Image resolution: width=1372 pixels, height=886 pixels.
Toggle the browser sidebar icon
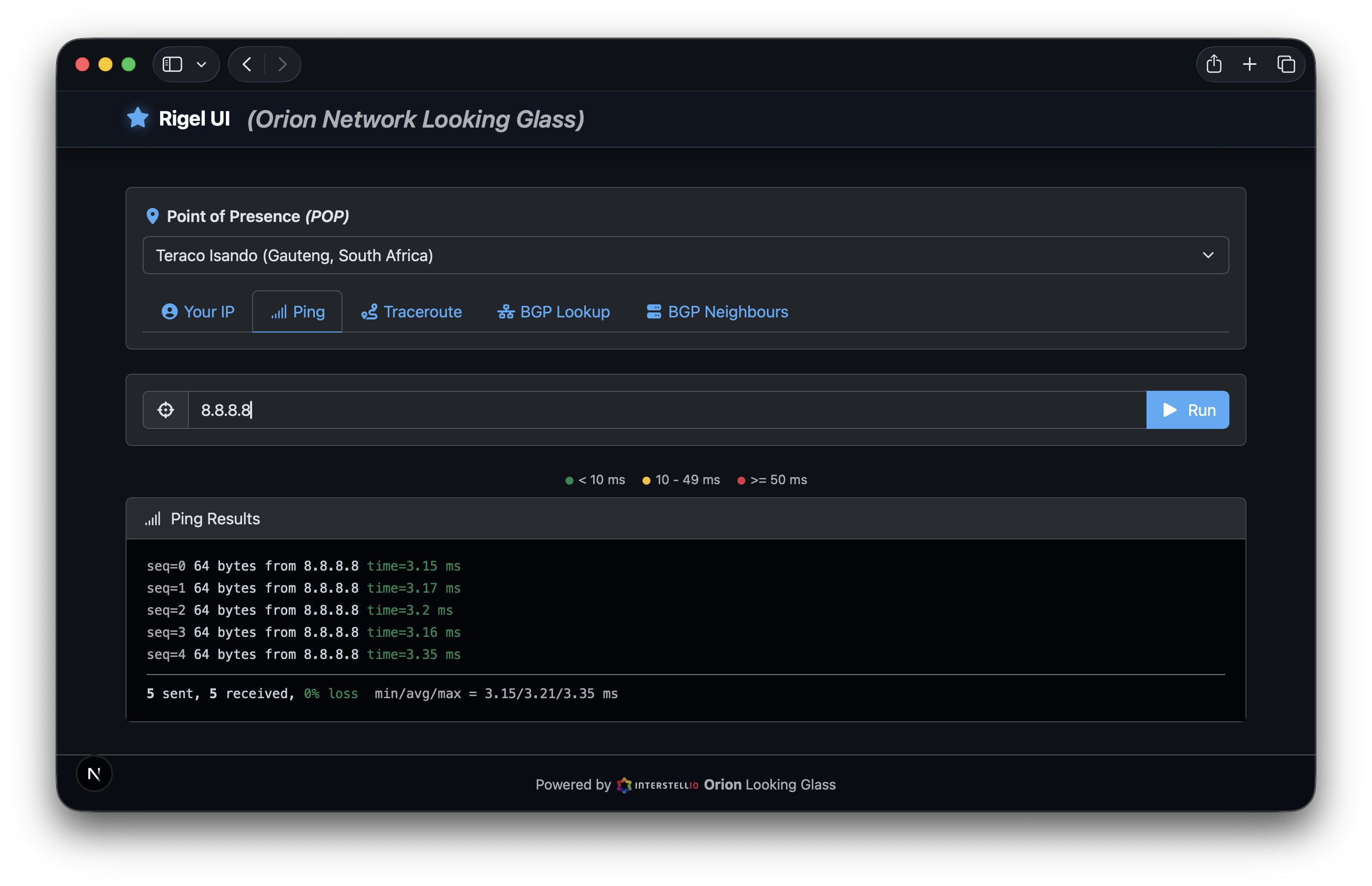click(x=173, y=64)
